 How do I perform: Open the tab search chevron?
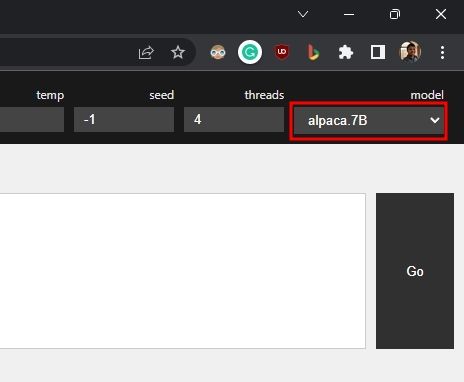pos(303,14)
